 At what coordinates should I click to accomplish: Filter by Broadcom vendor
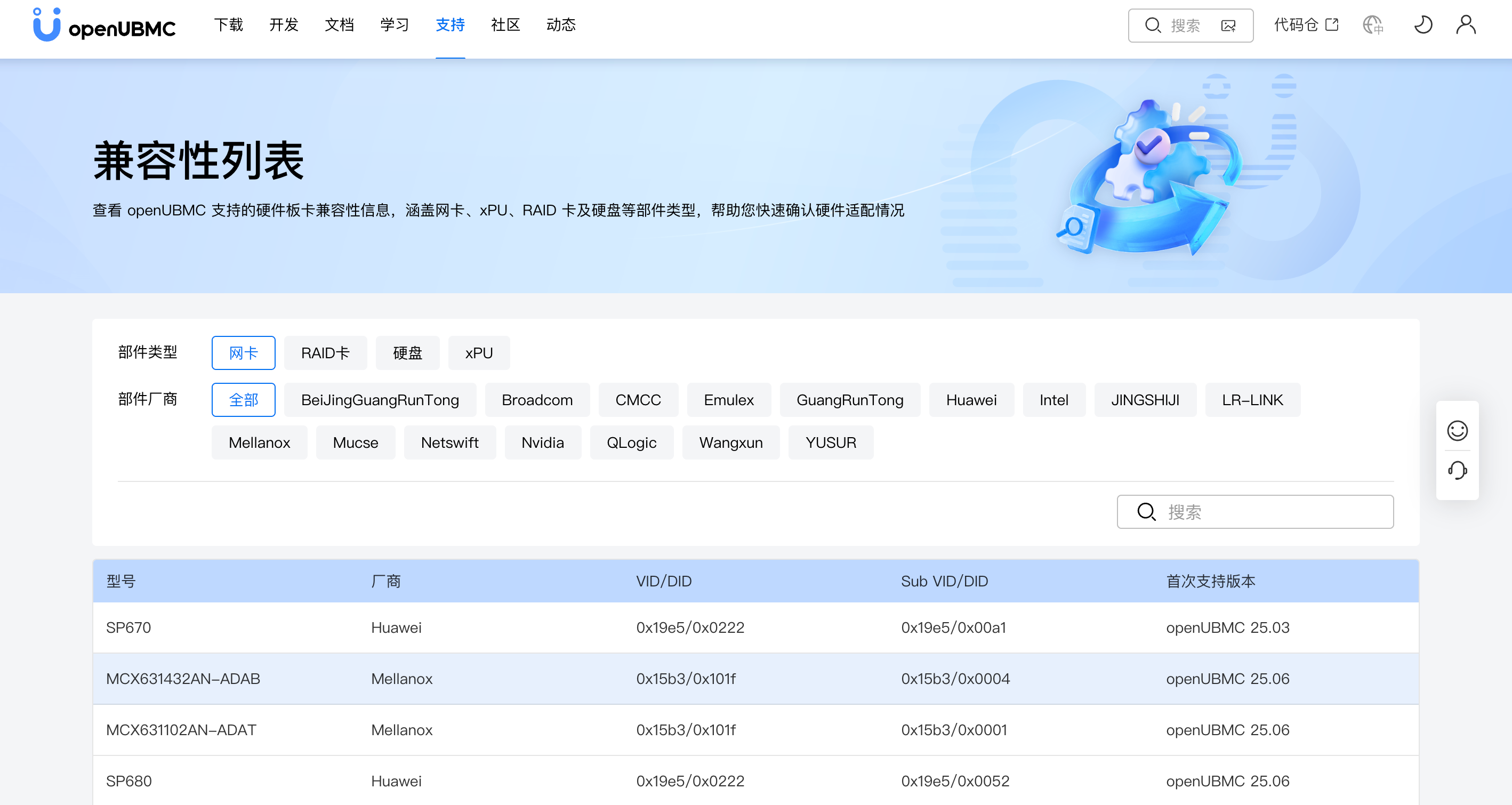tap(537, 399)
